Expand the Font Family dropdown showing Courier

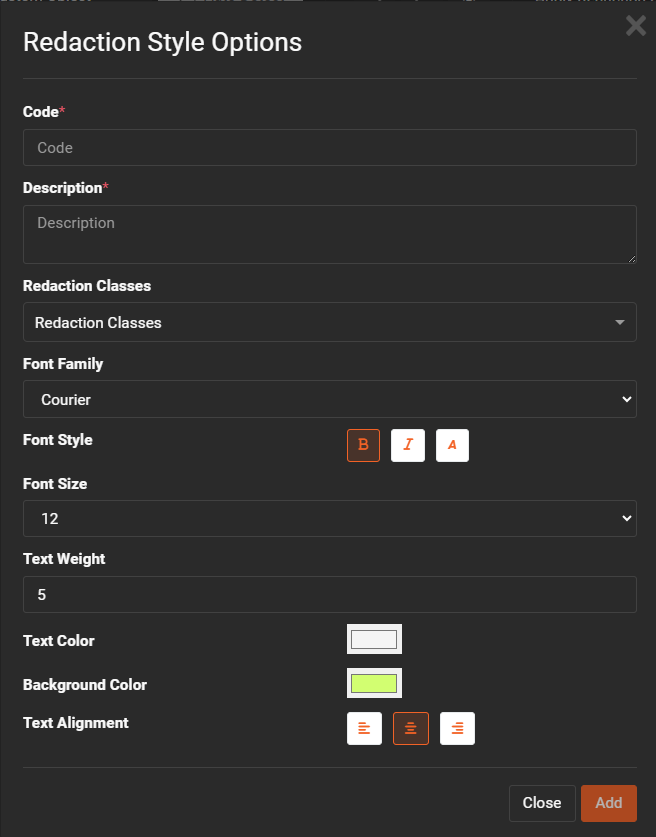pyautogui.click(x=329, y=399)
